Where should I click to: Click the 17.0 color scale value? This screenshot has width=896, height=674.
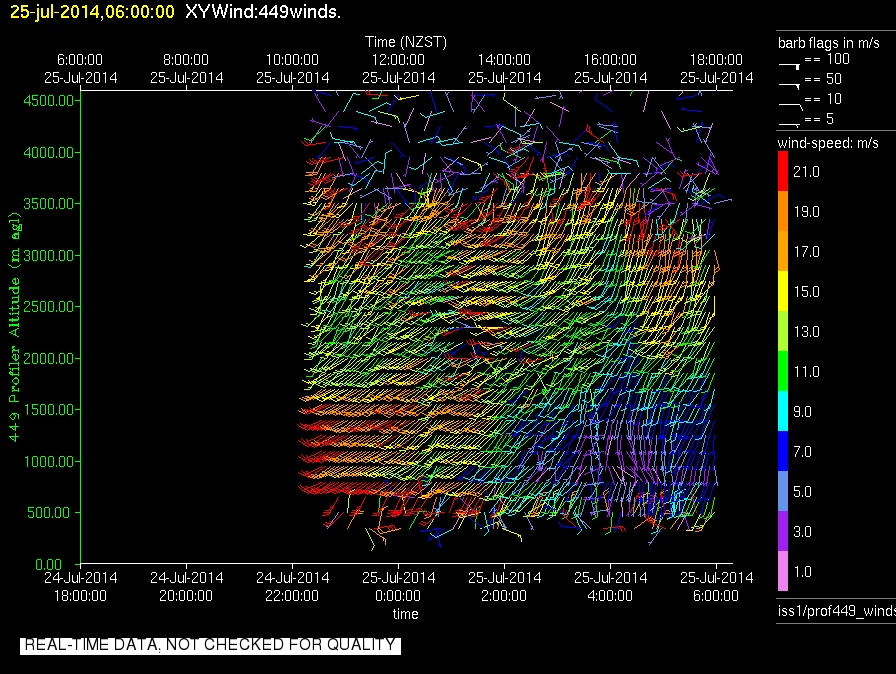pyautogui.click(x=806, y=251)
